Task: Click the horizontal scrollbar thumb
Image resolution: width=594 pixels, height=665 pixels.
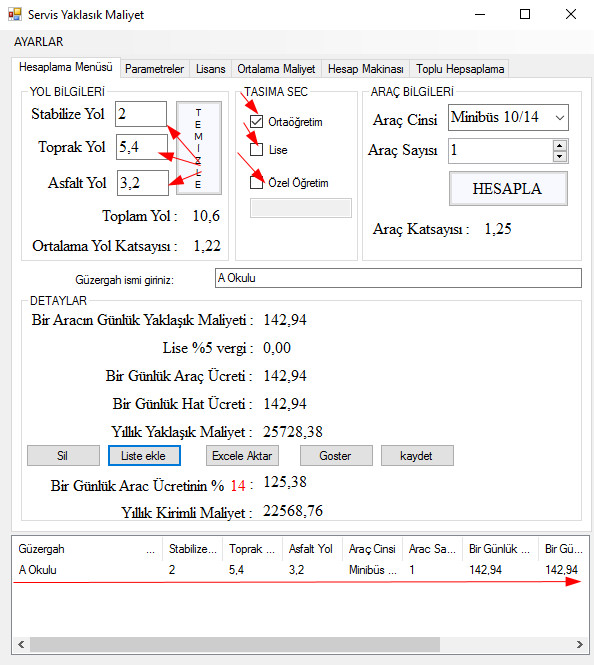Action: tap(234, 645)
